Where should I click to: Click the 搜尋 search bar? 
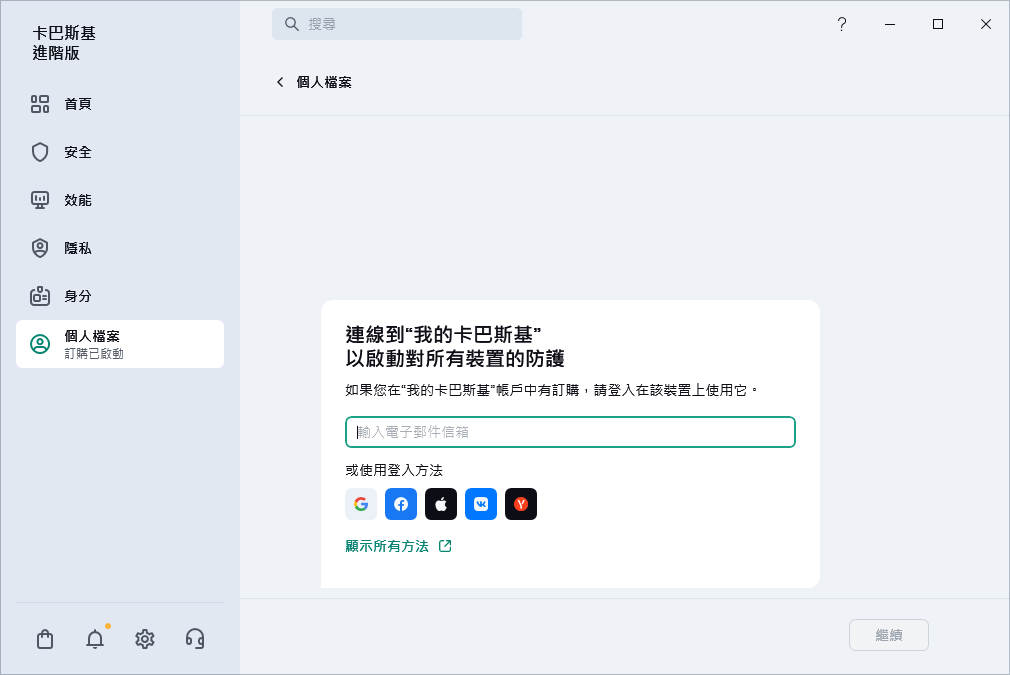click(x=397, y=23)
